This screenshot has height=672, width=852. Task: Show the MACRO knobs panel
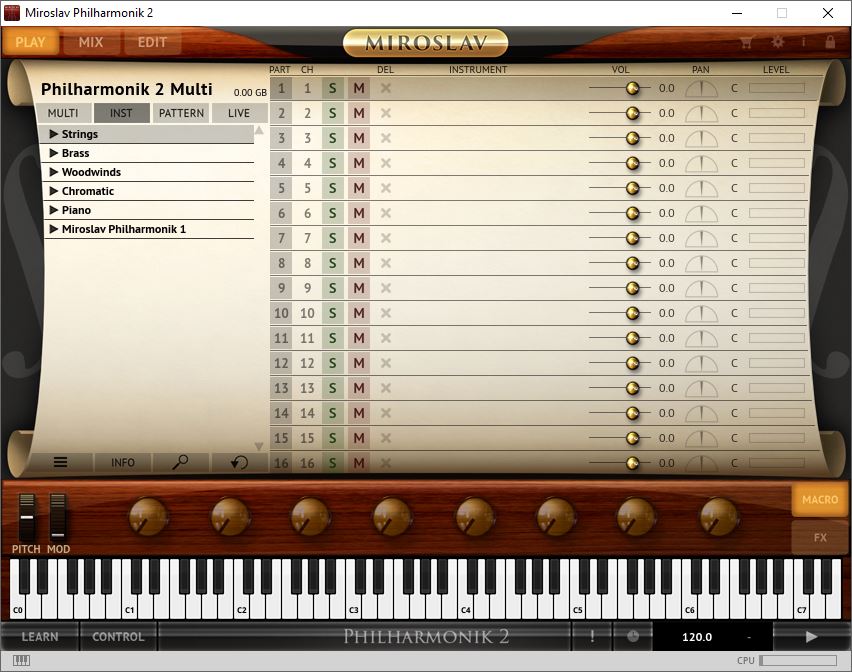(x=820, y=499)
